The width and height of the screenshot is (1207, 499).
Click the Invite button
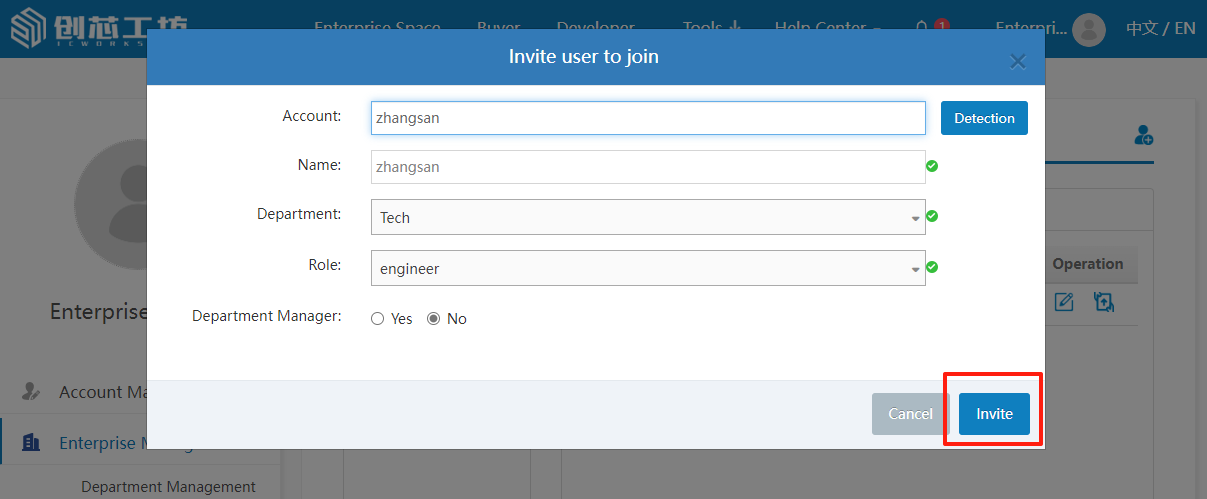tap(994, 414)
